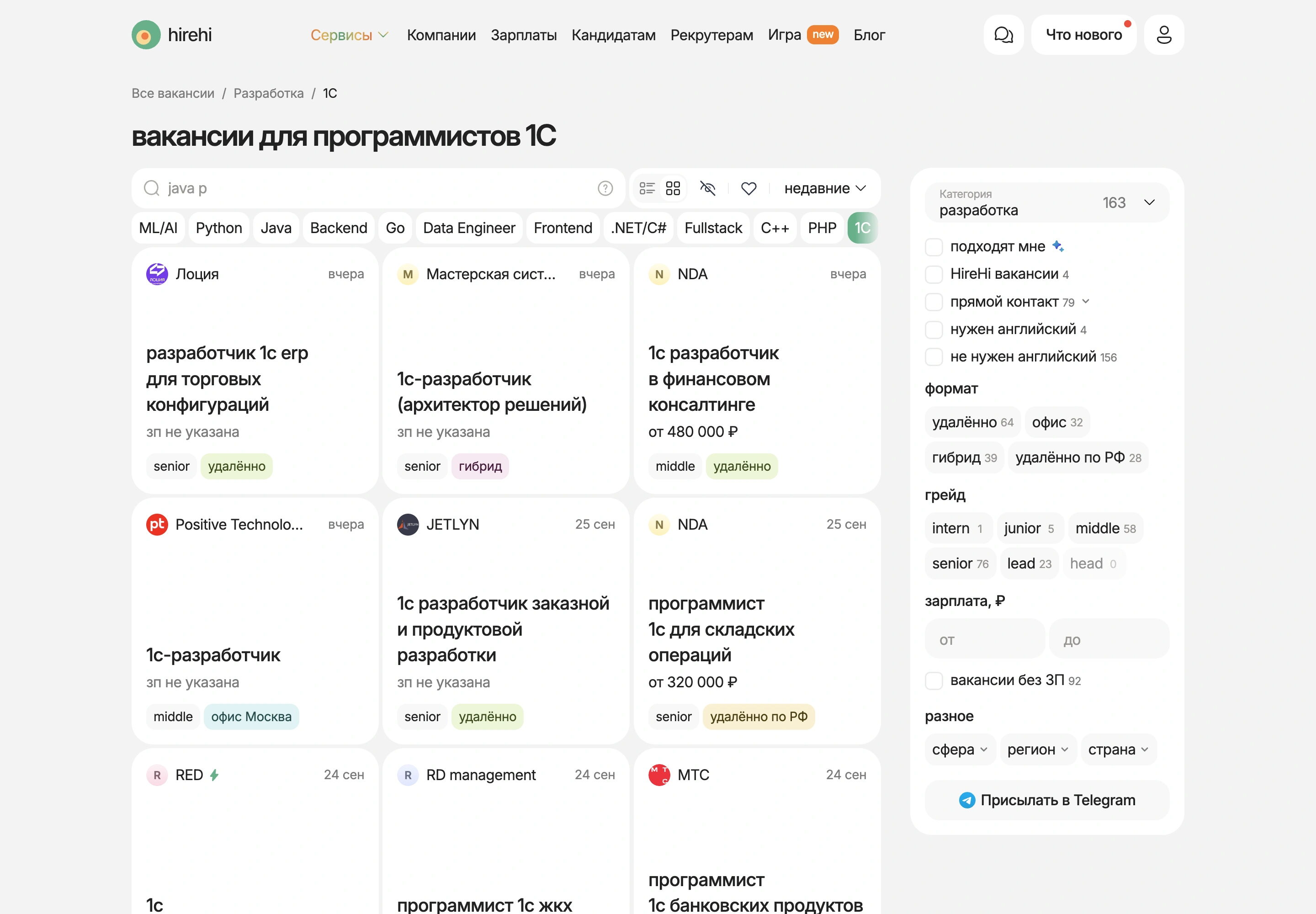Click the Positive Technologies company logo

click(x=157, y=525)
